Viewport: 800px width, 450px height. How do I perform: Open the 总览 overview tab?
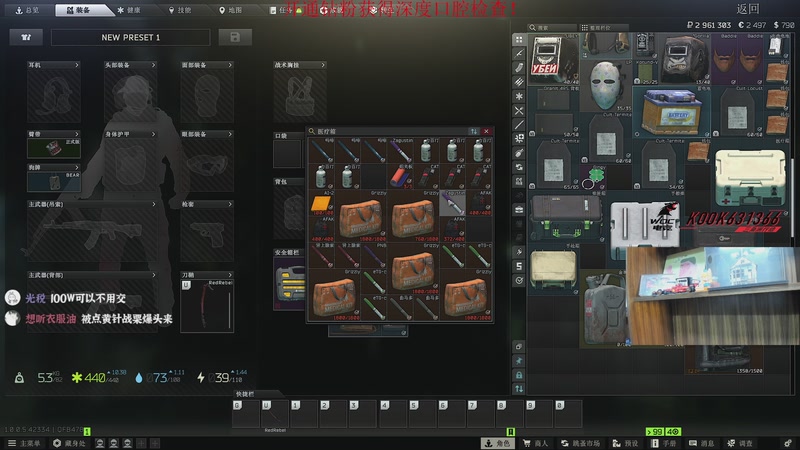[27, 10]
